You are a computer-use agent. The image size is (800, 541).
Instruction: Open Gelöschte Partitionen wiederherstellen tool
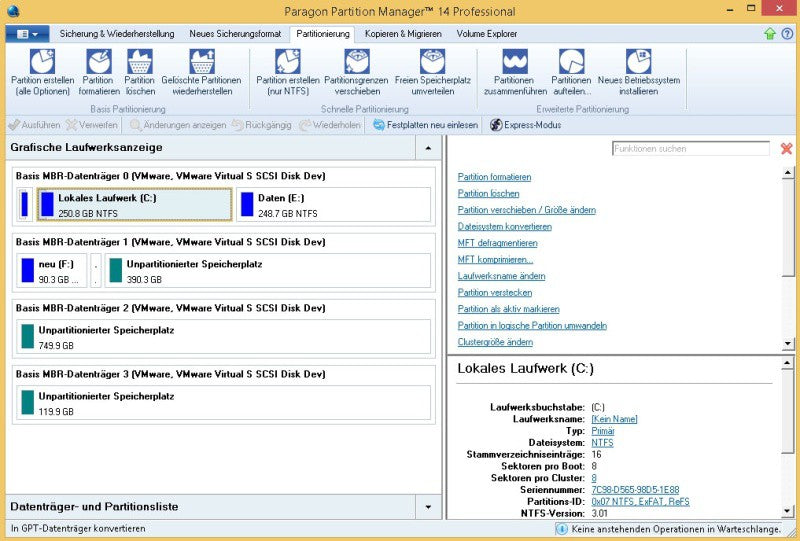coord(202,62)
